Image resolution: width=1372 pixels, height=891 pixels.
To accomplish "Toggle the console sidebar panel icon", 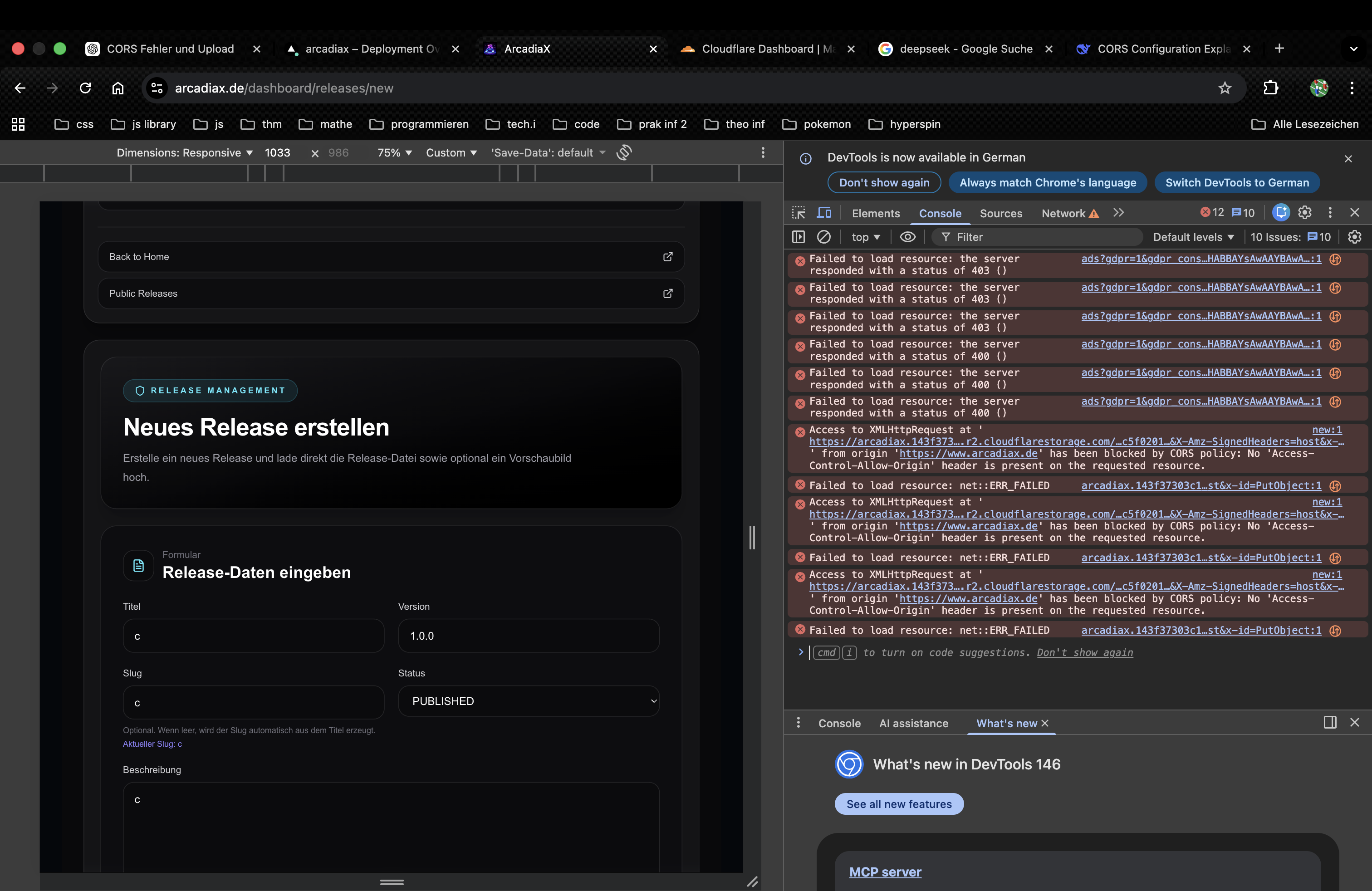I will point(799,237).
